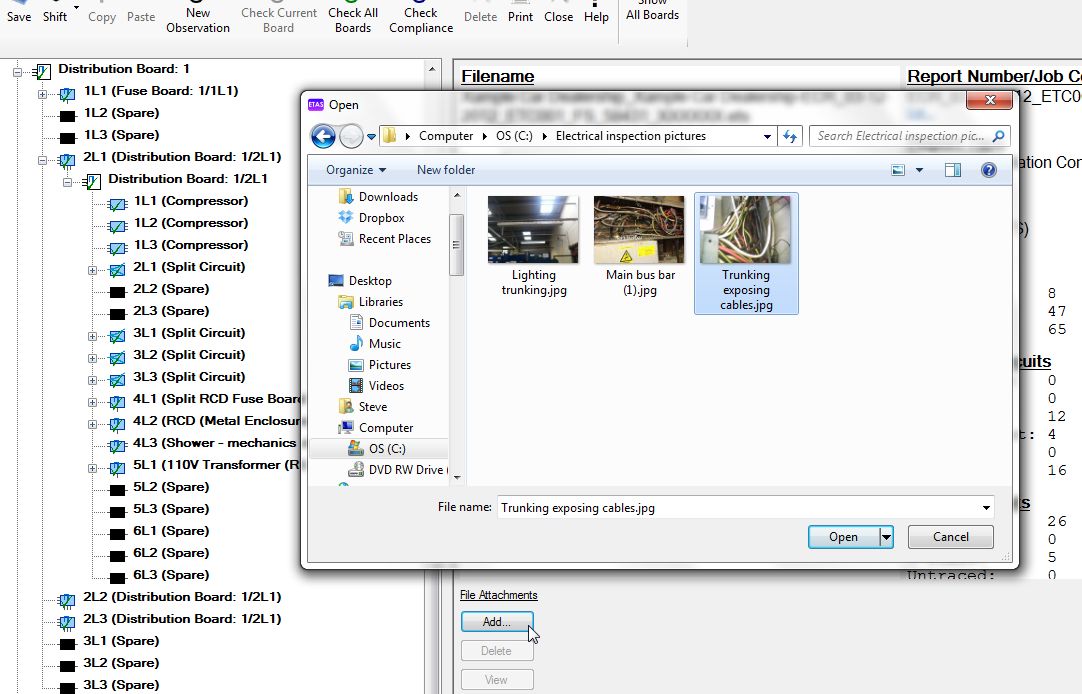
Task: Click Show All Boards in toolbar
Action: (652, 11)
